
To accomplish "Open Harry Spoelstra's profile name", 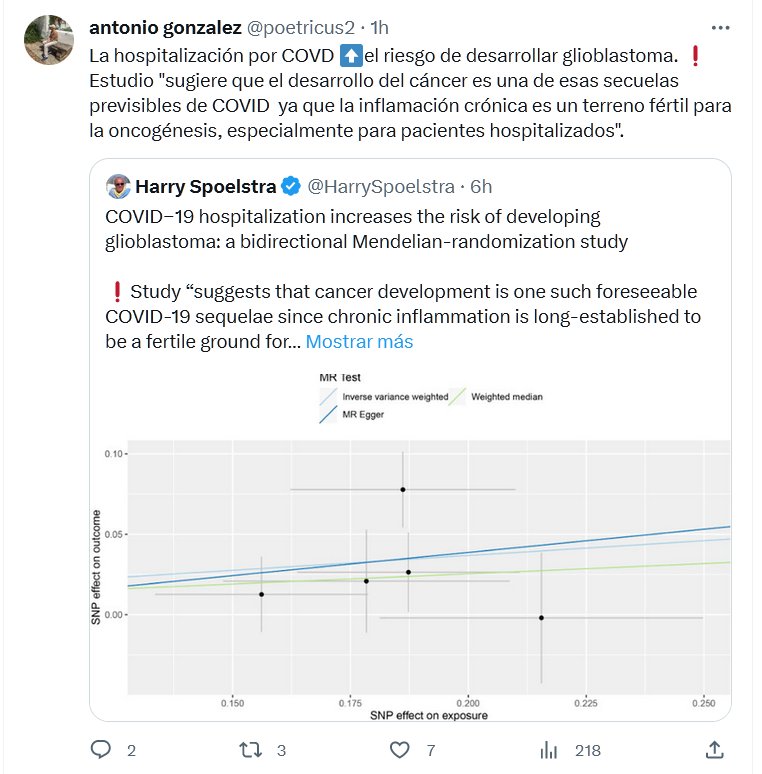I will 206,186.
